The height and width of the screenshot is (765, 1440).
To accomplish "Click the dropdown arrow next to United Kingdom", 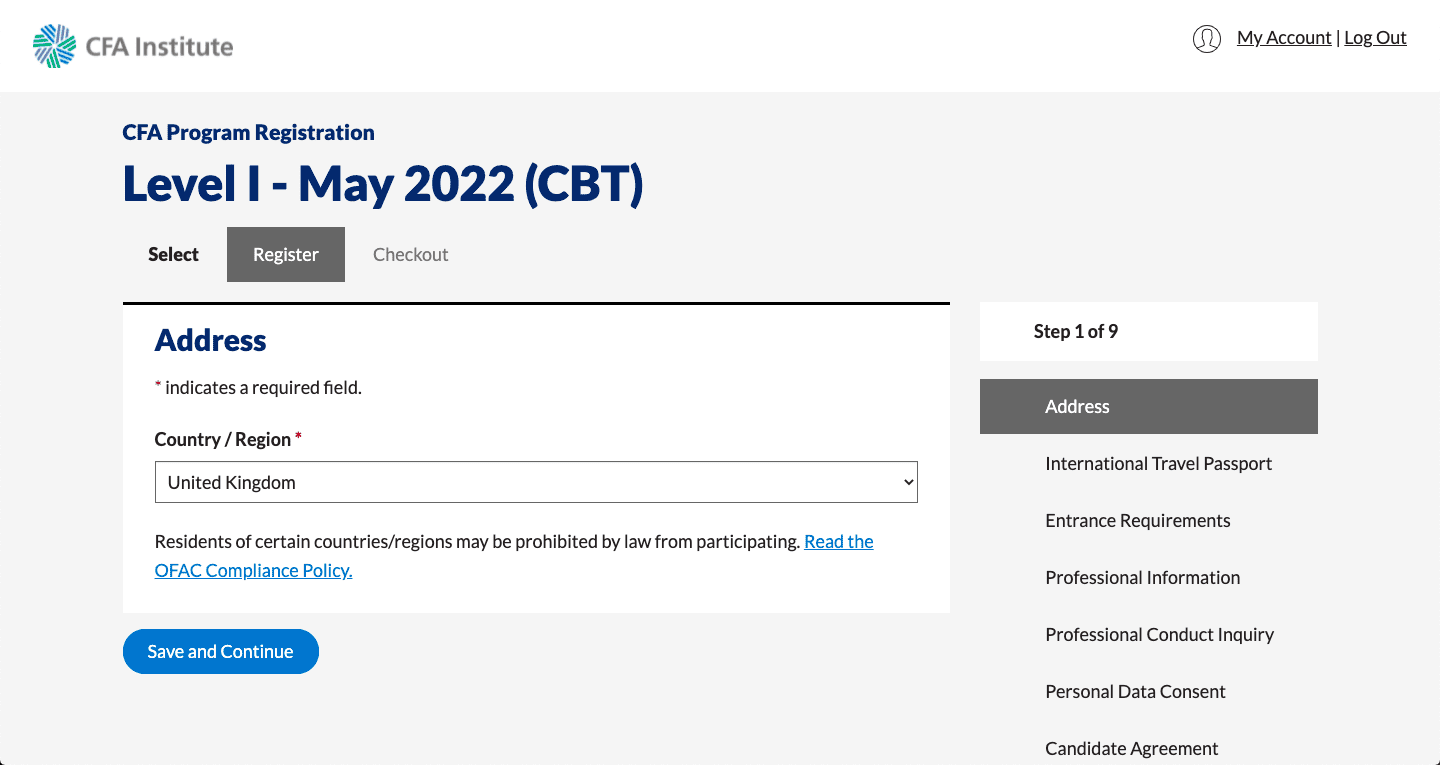I will tap(908, 482).
